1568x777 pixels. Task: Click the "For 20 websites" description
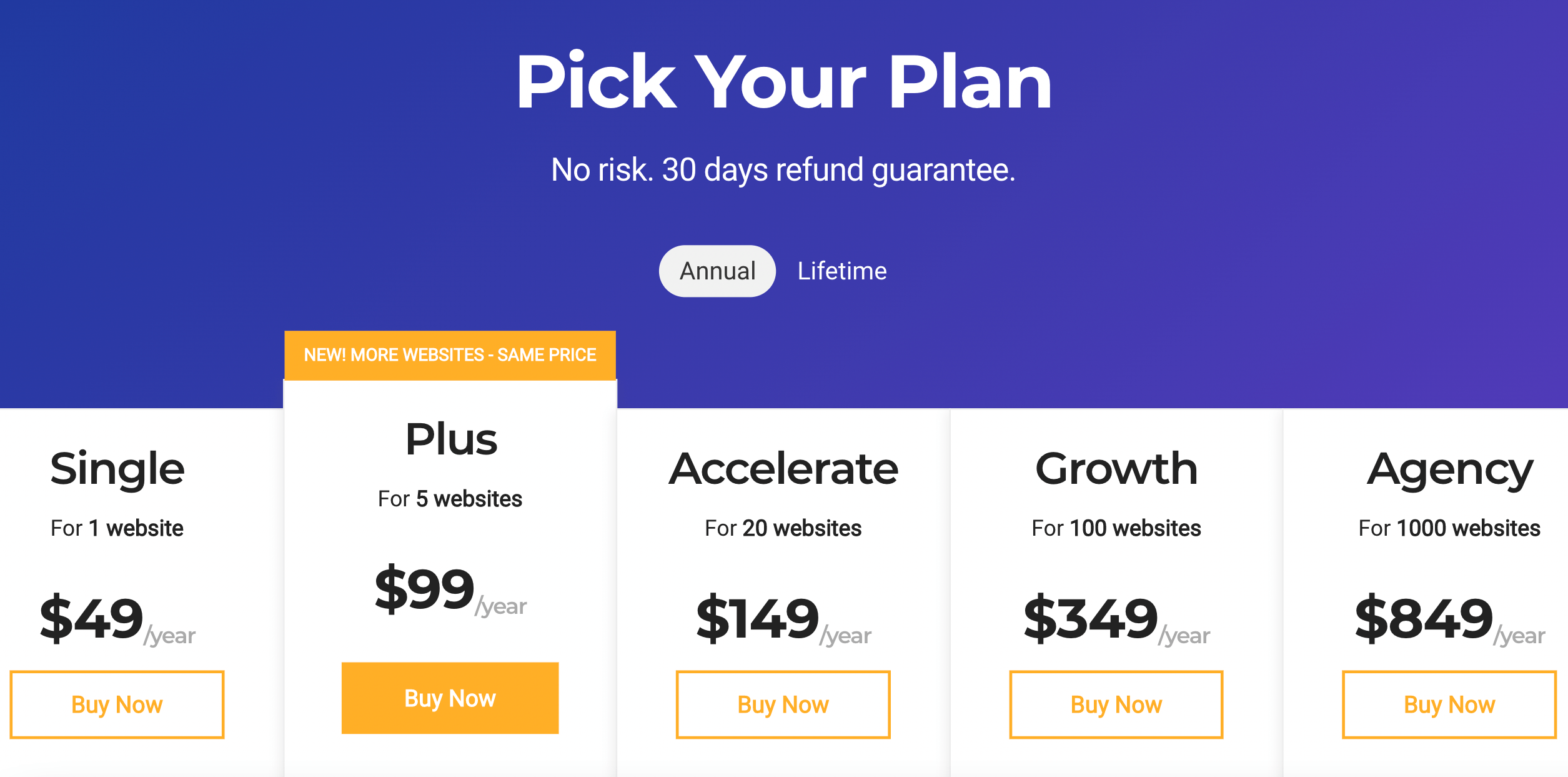(x=783, y=528)
